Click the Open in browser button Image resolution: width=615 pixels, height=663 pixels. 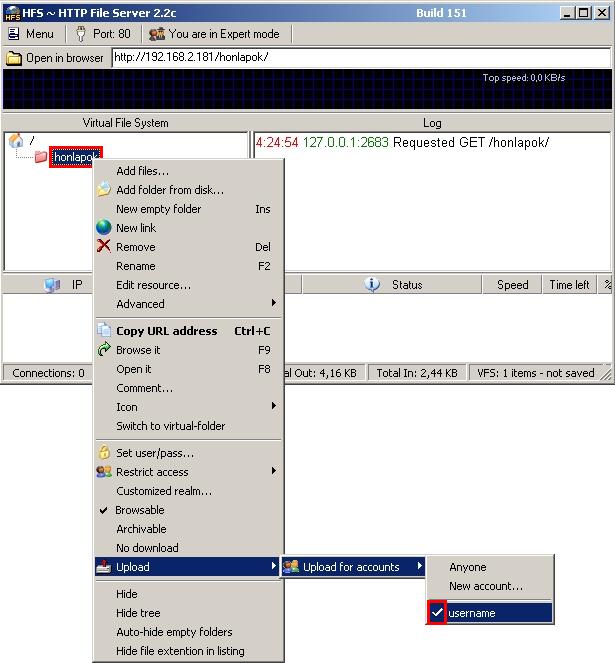55,58
